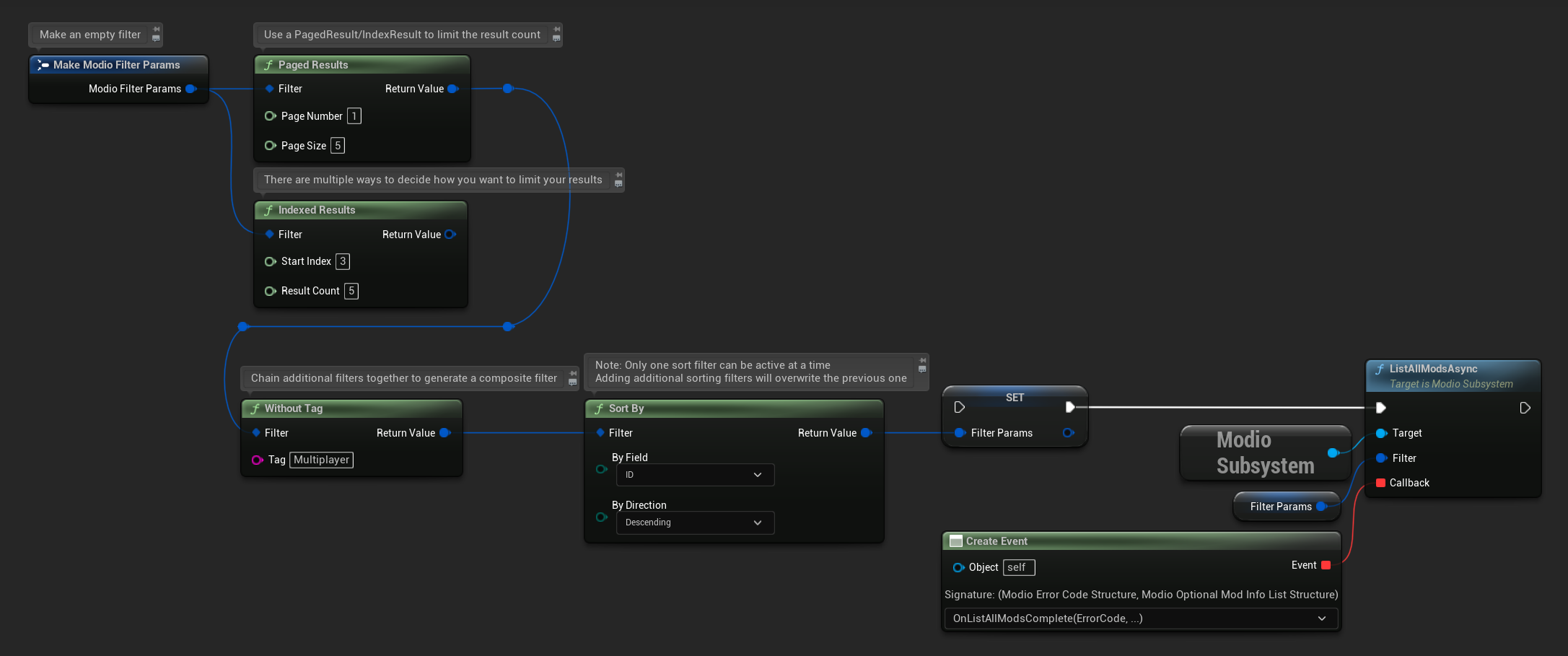
Task: Click the Signature text in Create Event
Action: [1141, 595]
